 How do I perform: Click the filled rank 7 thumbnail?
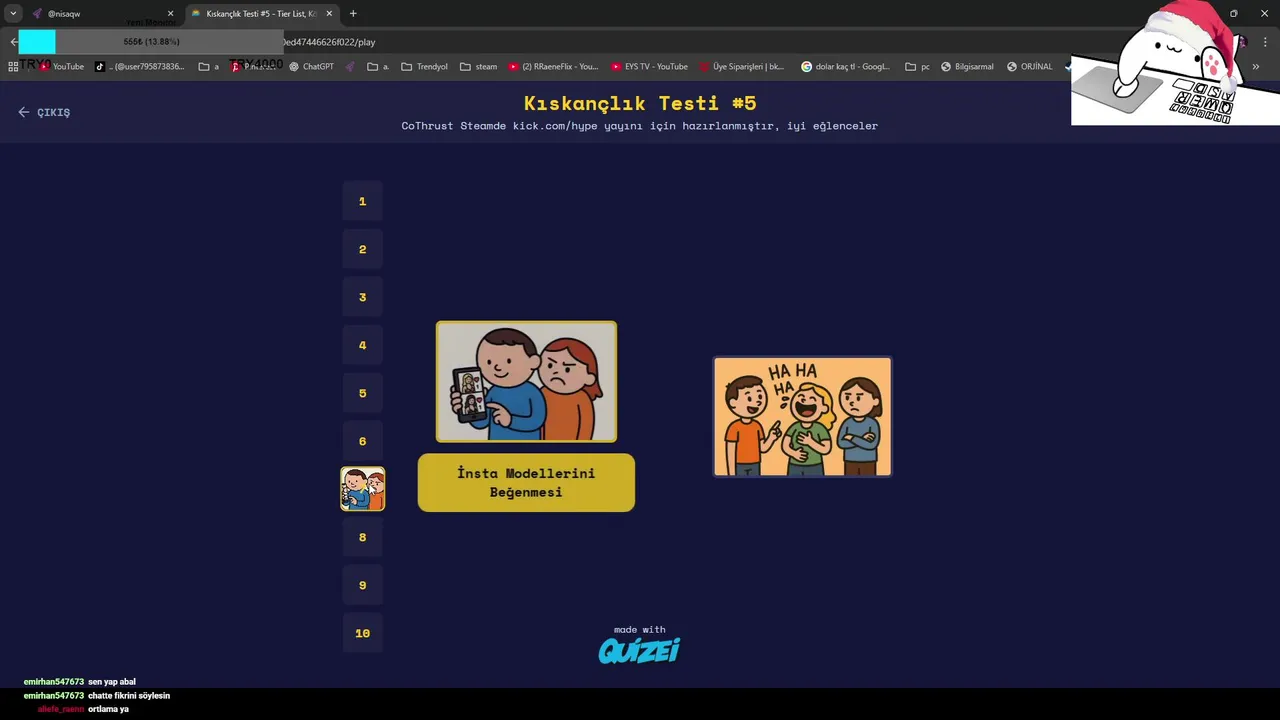point(363,489)
